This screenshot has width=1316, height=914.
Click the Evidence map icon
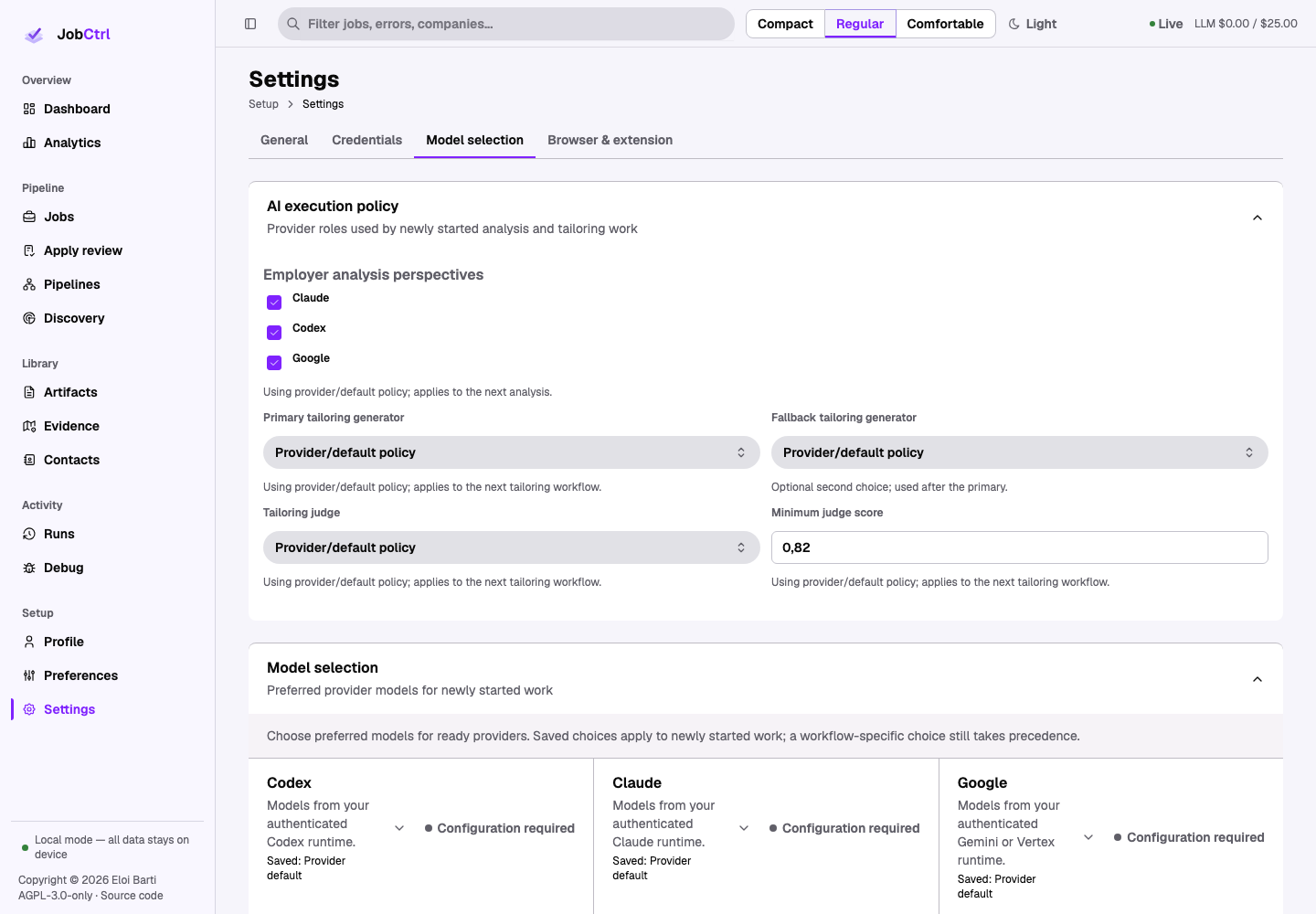click(x=29, y=426)
